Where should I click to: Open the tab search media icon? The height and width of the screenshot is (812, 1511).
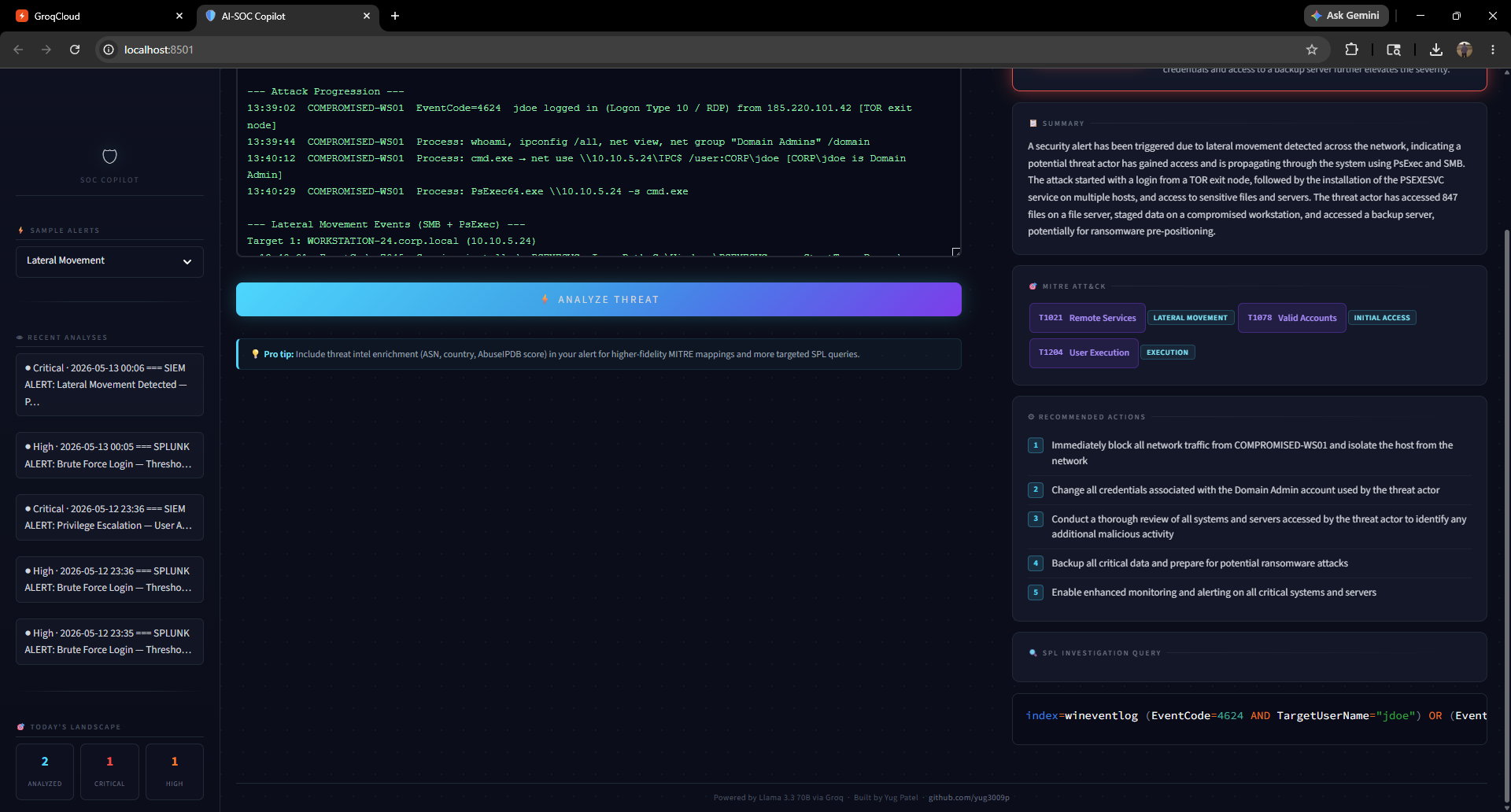tap(1394, 50)
